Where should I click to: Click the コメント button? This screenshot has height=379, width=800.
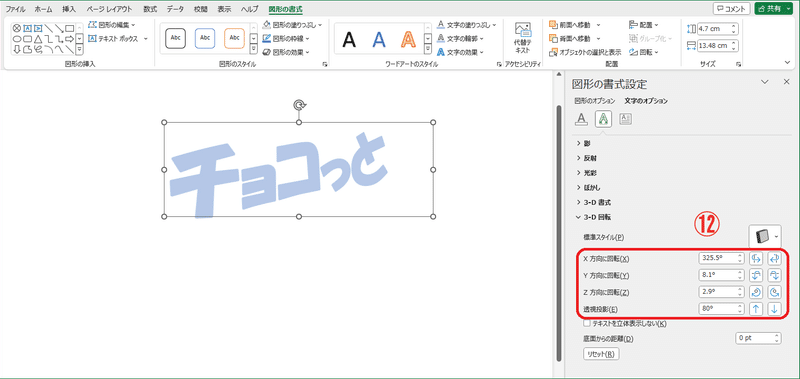pyautogui.click(x=732, y=9)
